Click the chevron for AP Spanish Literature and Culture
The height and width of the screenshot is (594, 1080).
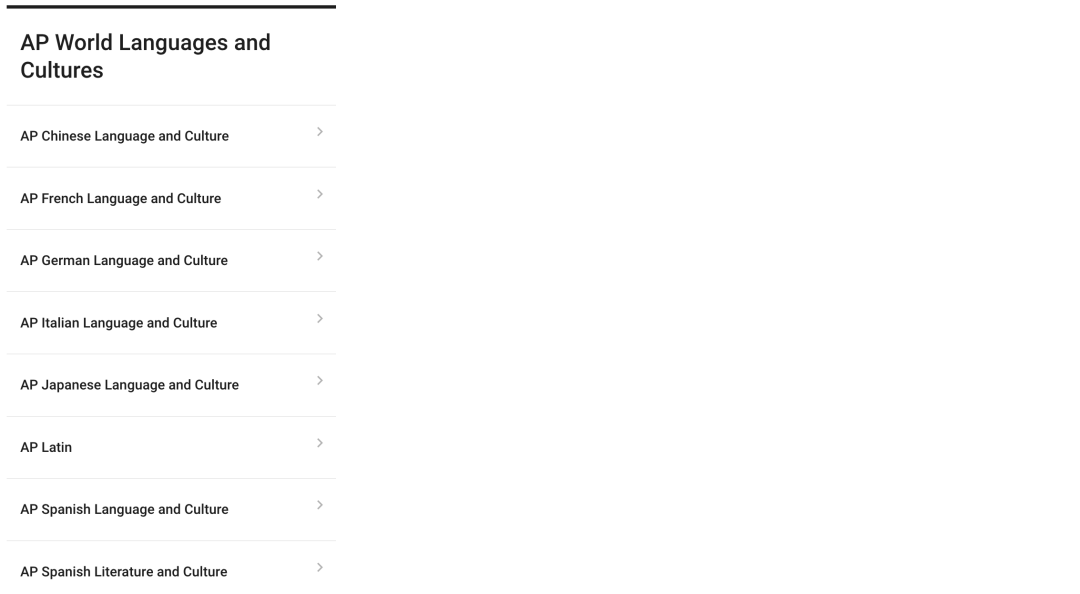click(320, 568)
